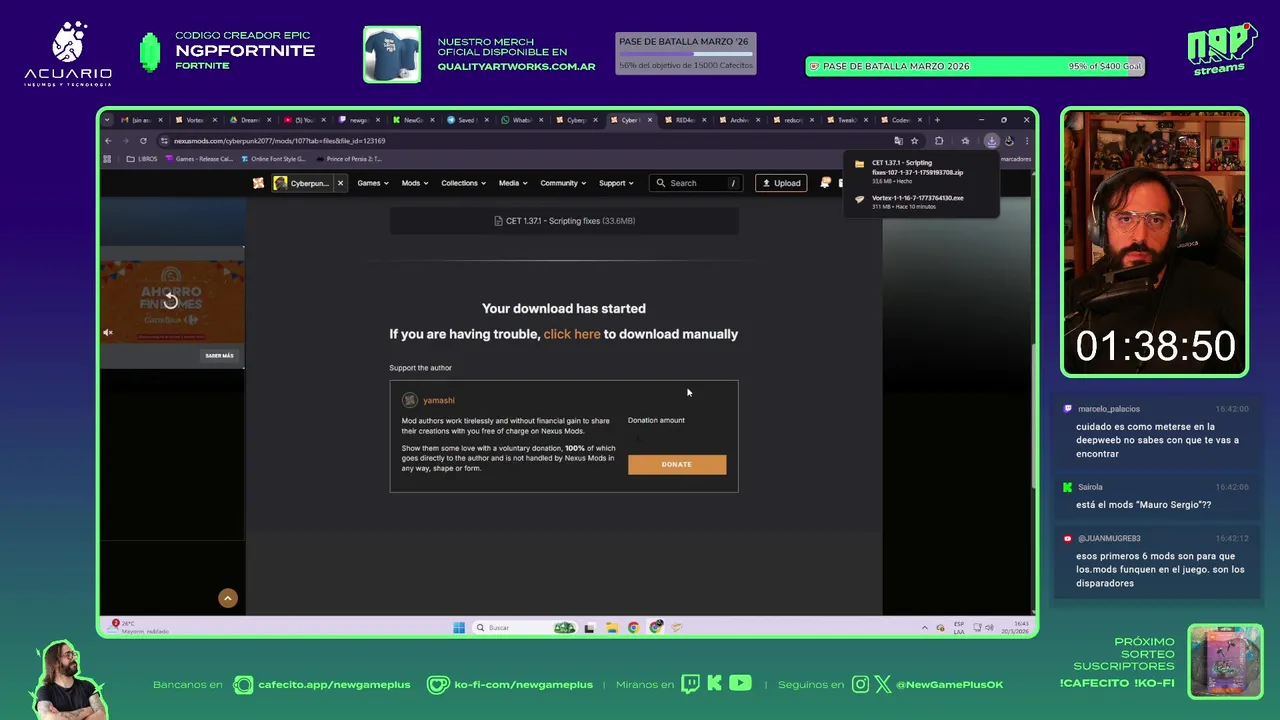Expand the Community menu

point(563,183)
